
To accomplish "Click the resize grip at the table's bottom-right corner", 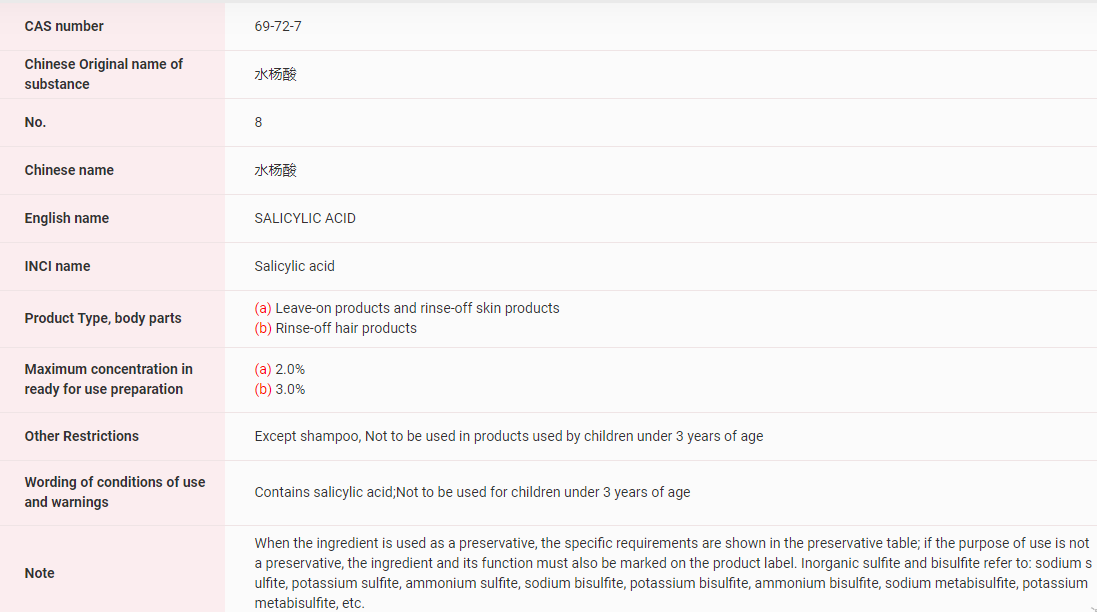I will 1091,606.
